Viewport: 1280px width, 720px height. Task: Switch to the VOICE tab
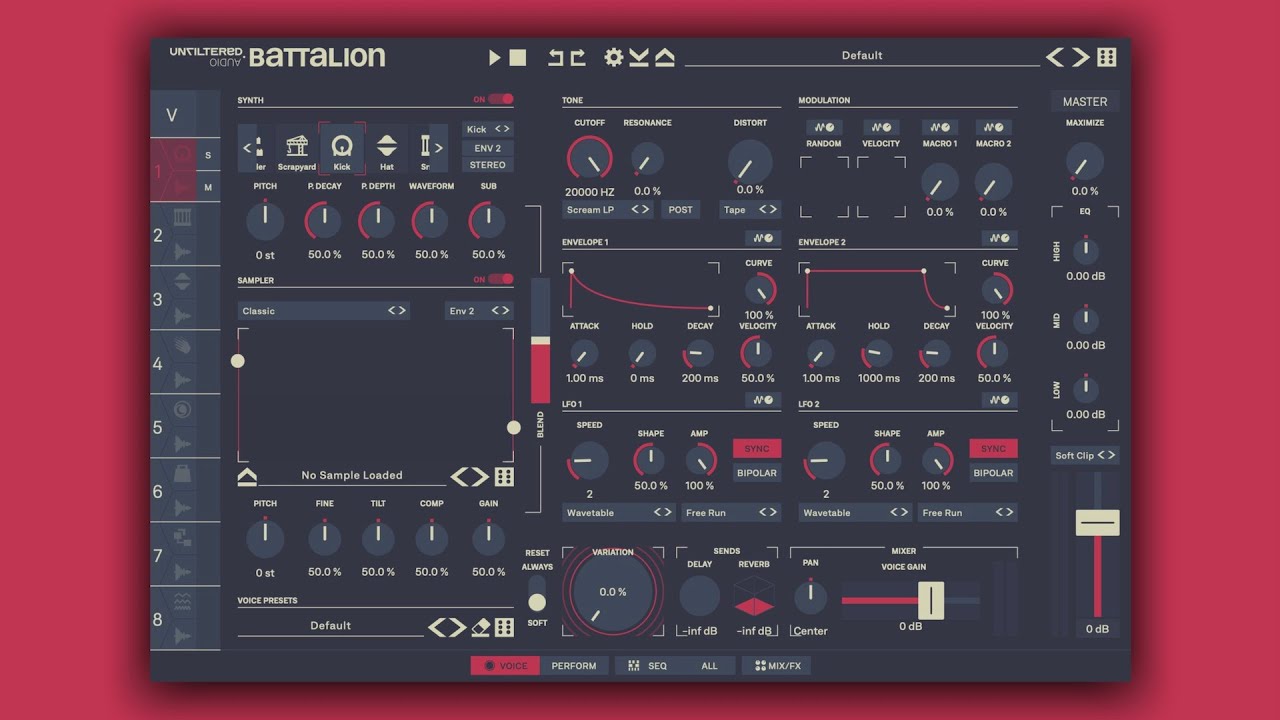(505, 666)
